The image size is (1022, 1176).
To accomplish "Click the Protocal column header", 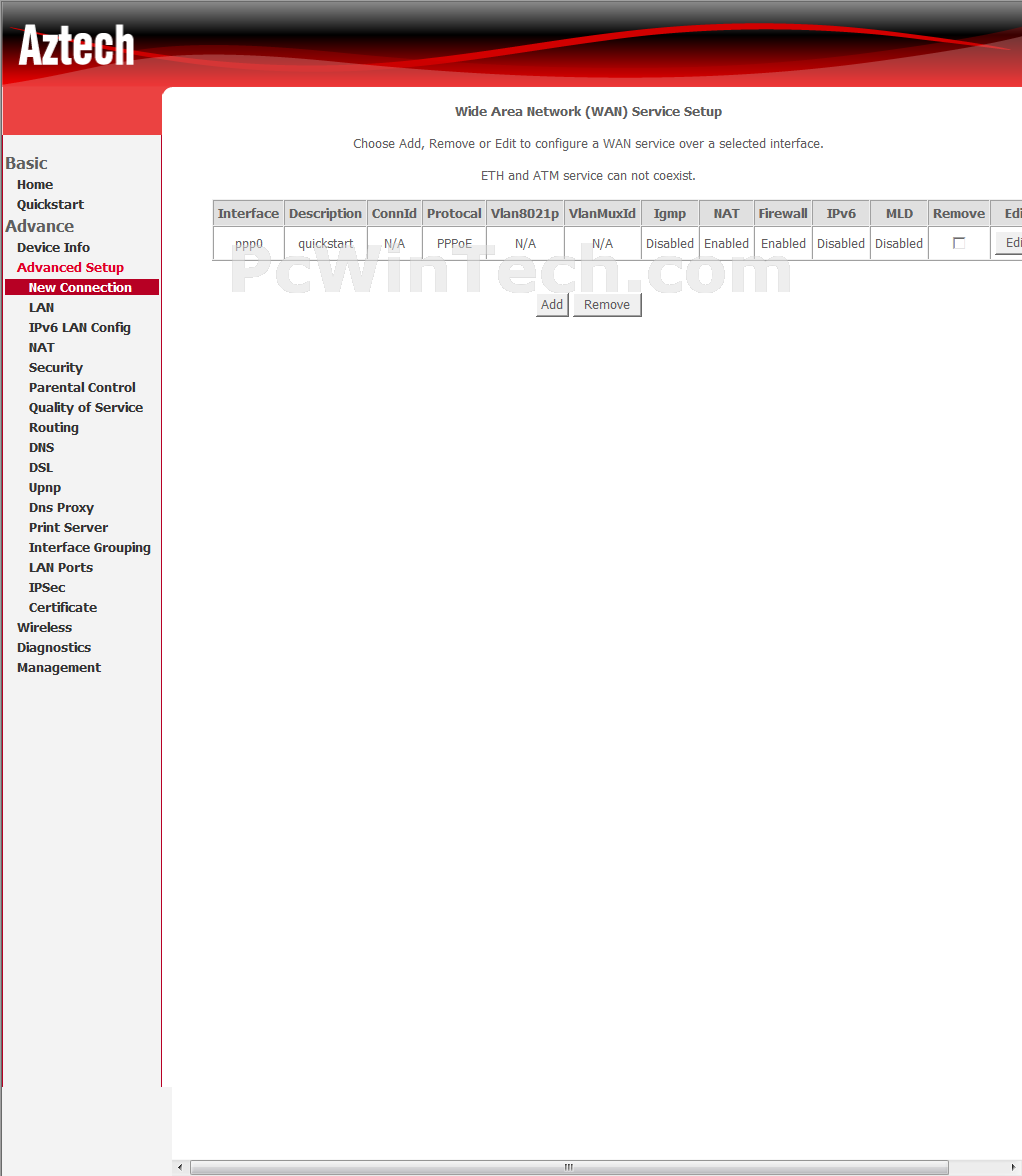I will coord(454,214).
